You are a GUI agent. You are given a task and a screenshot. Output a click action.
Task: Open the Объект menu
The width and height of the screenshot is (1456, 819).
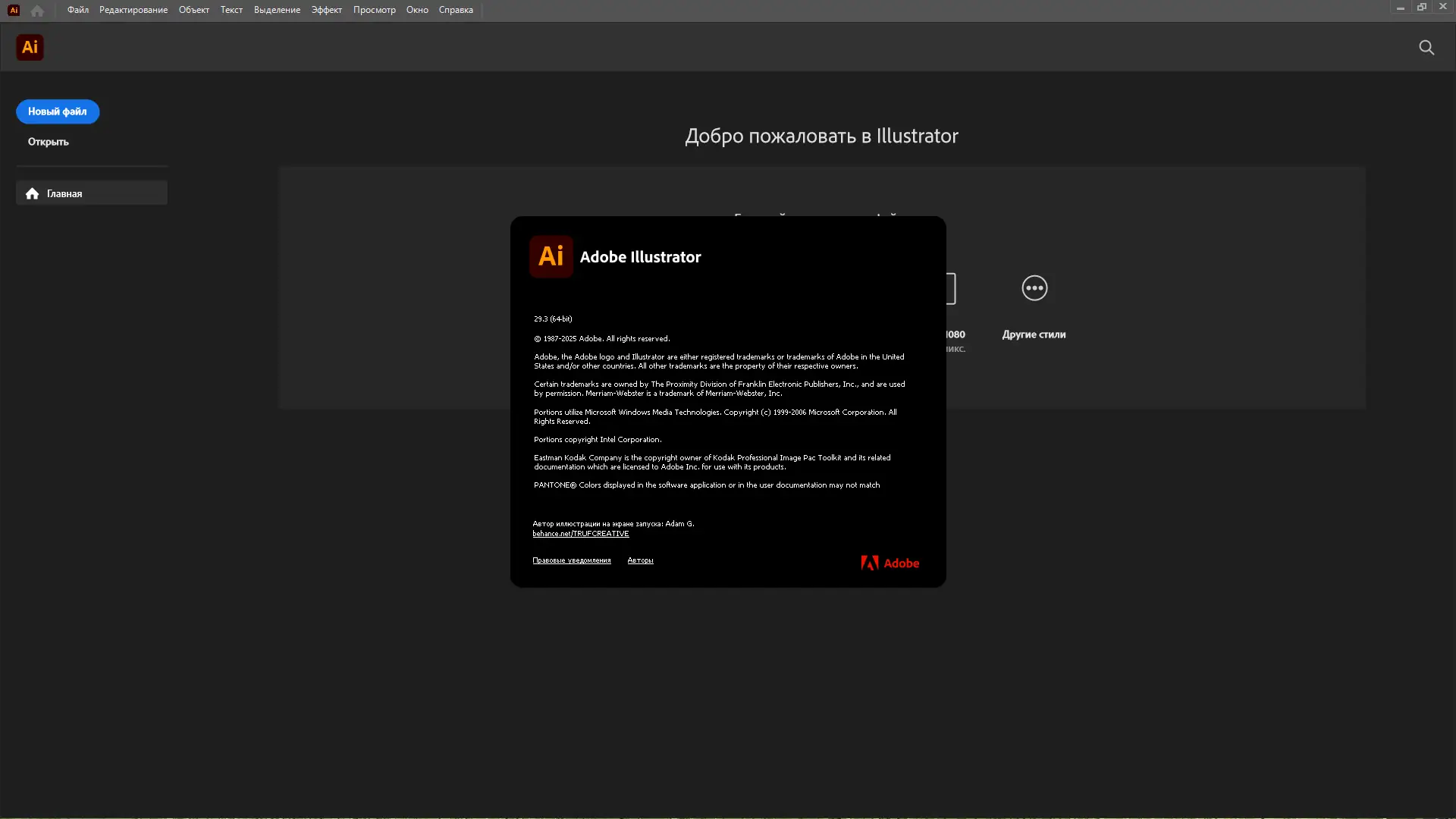tap(193, 10)
